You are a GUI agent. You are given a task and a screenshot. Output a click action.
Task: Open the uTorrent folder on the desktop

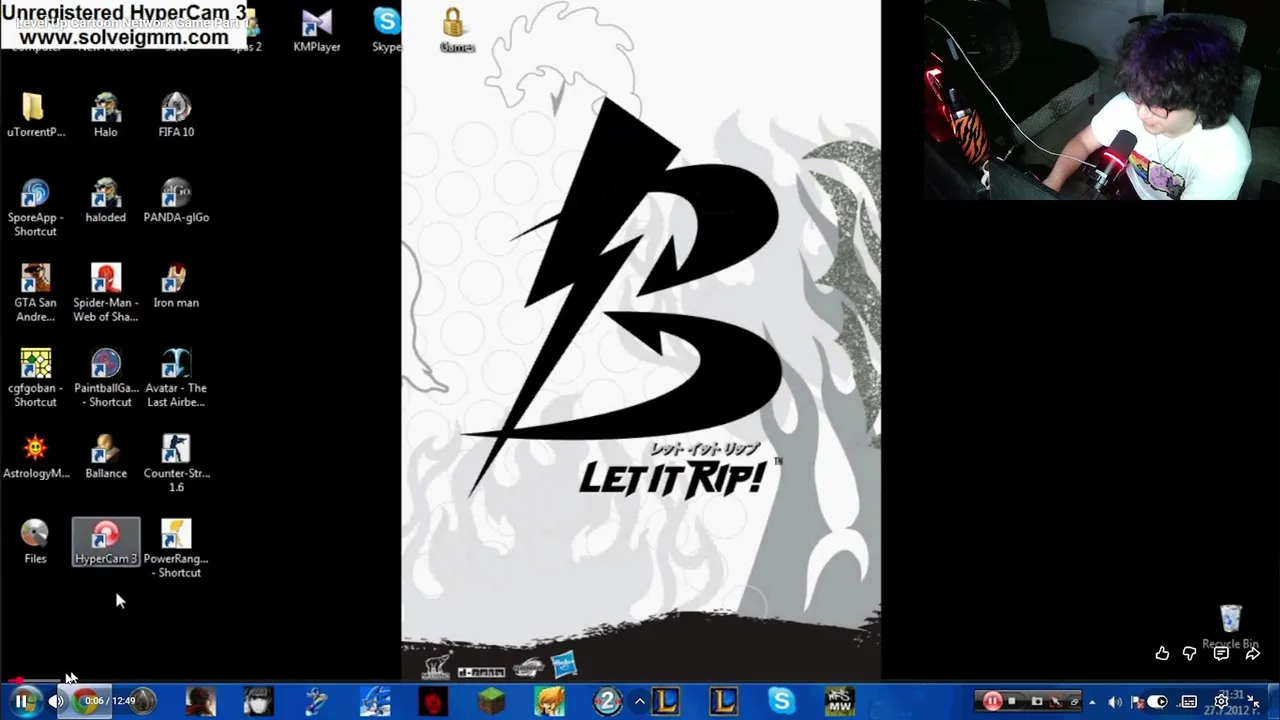click(35, 115)
